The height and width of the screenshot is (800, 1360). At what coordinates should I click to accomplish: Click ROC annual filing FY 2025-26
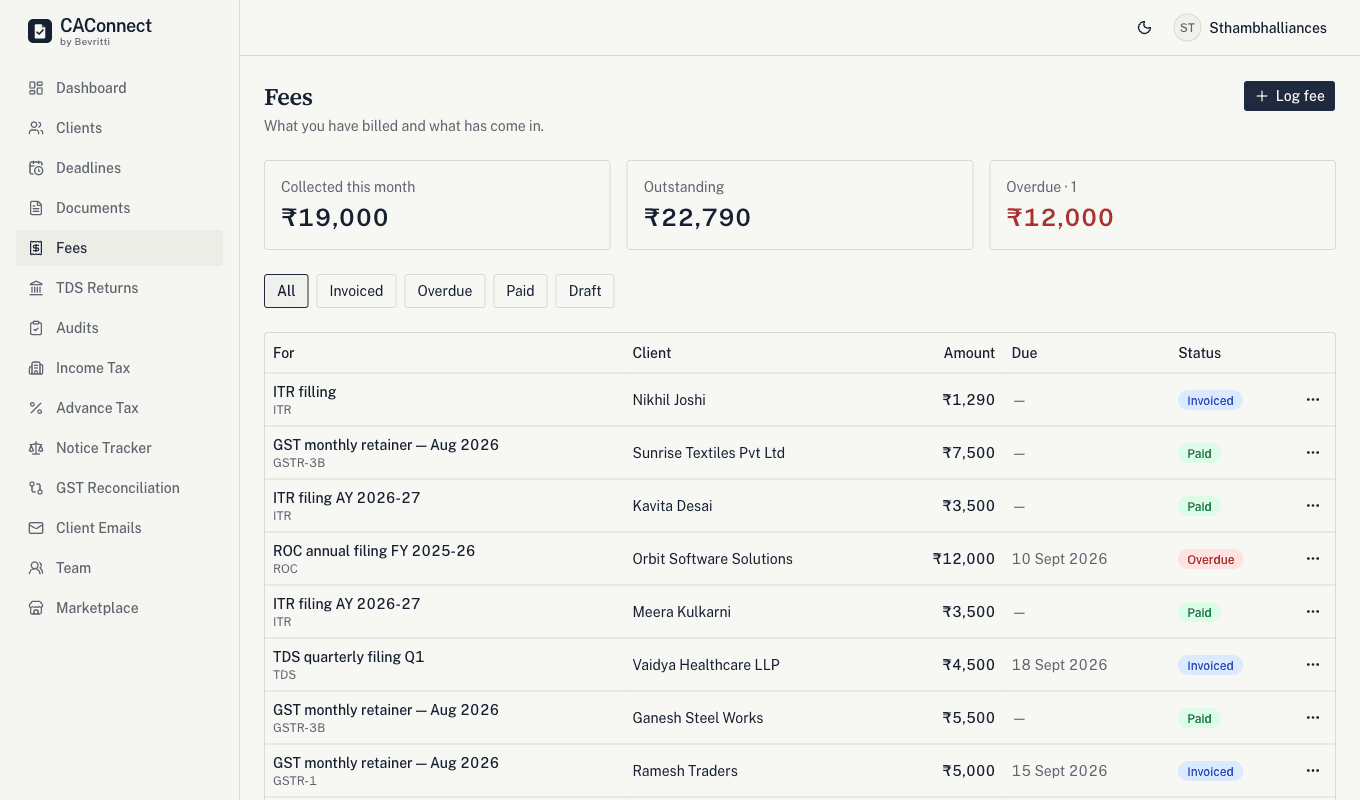[x=374, y=551]
